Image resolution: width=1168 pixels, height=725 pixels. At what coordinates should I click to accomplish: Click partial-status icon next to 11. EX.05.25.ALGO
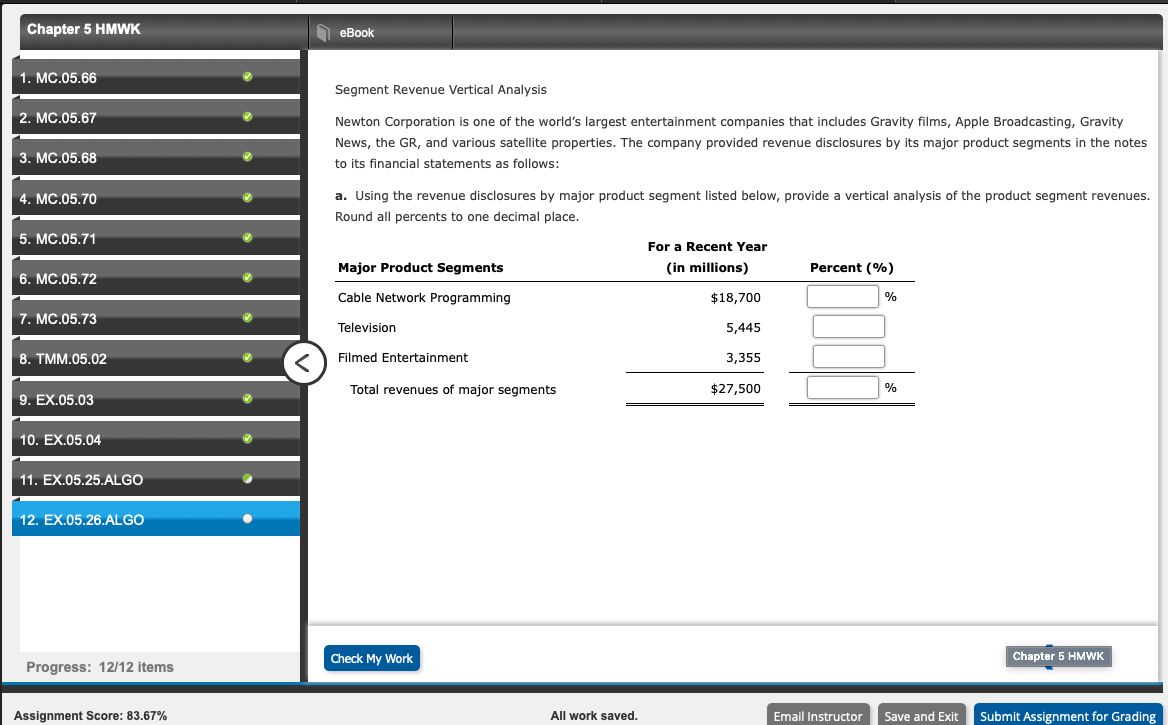tap(247, 478)
